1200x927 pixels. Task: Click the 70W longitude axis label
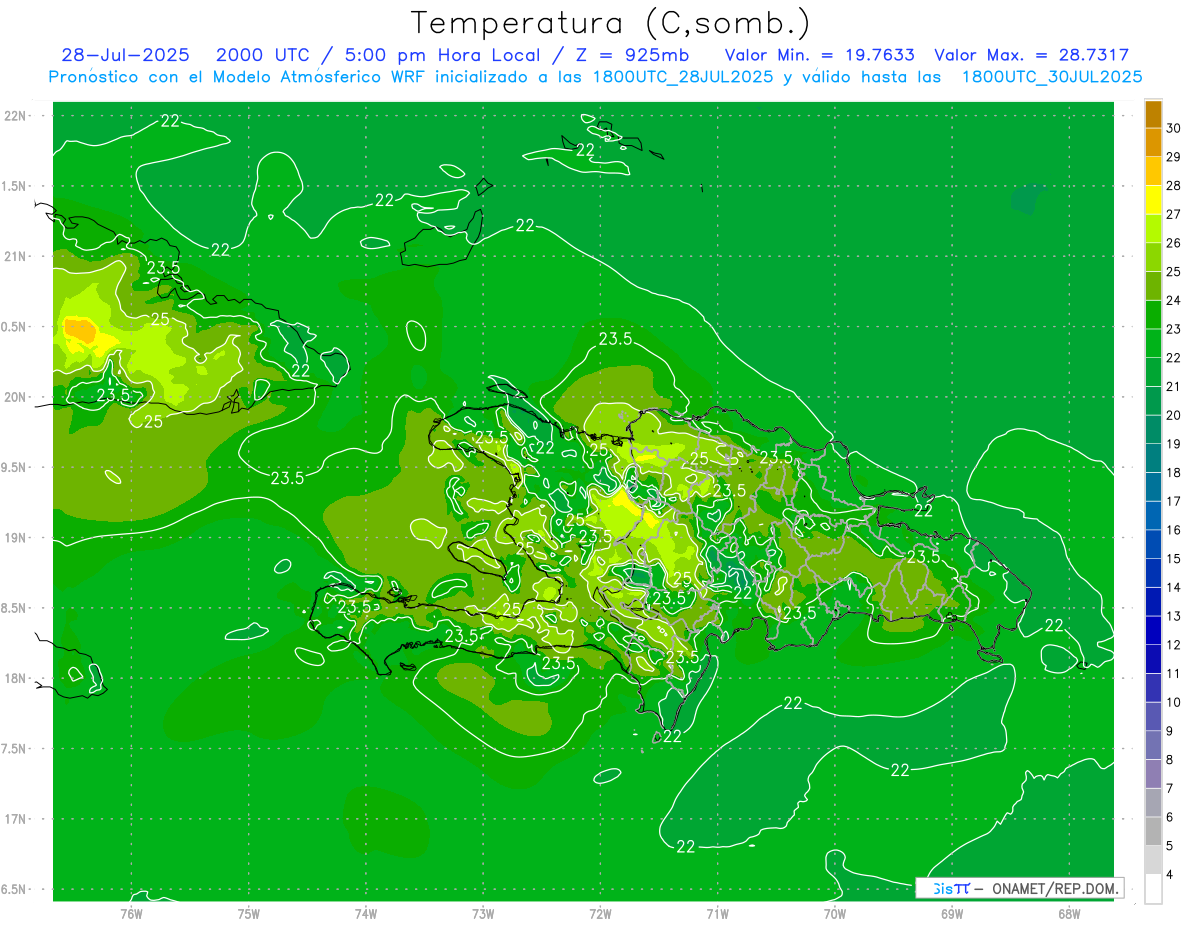click(x=835, y=913)
